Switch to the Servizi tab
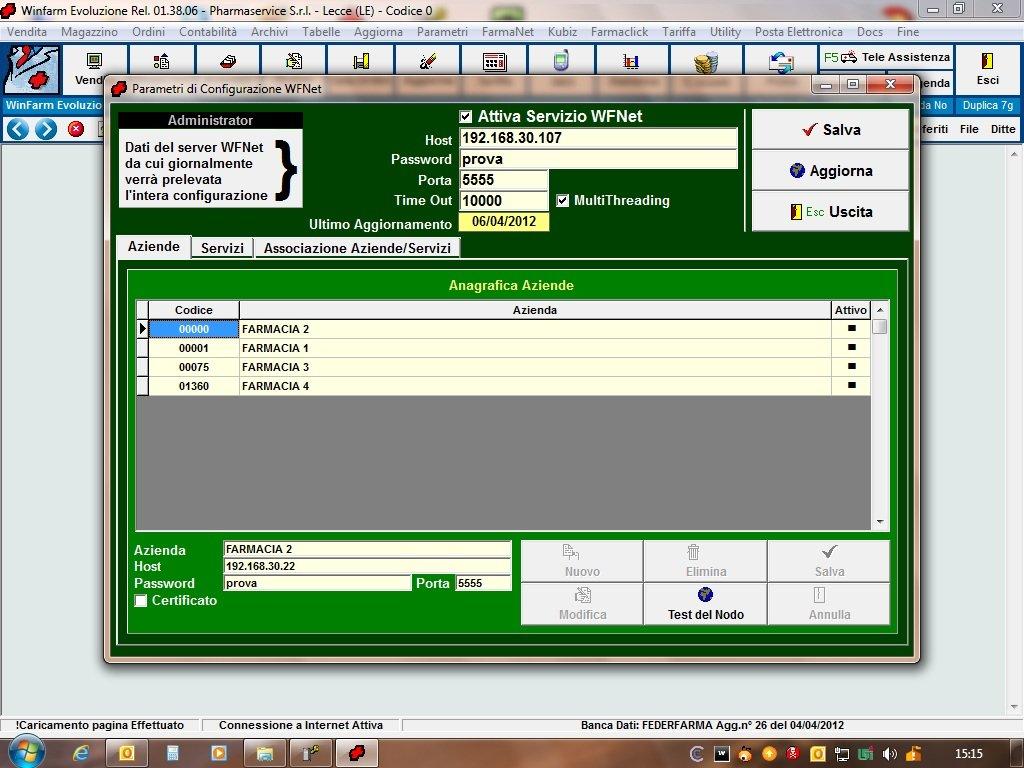The height and width of the screenshot is (768, 1024). pyautogui.click(x=222, y=248)
